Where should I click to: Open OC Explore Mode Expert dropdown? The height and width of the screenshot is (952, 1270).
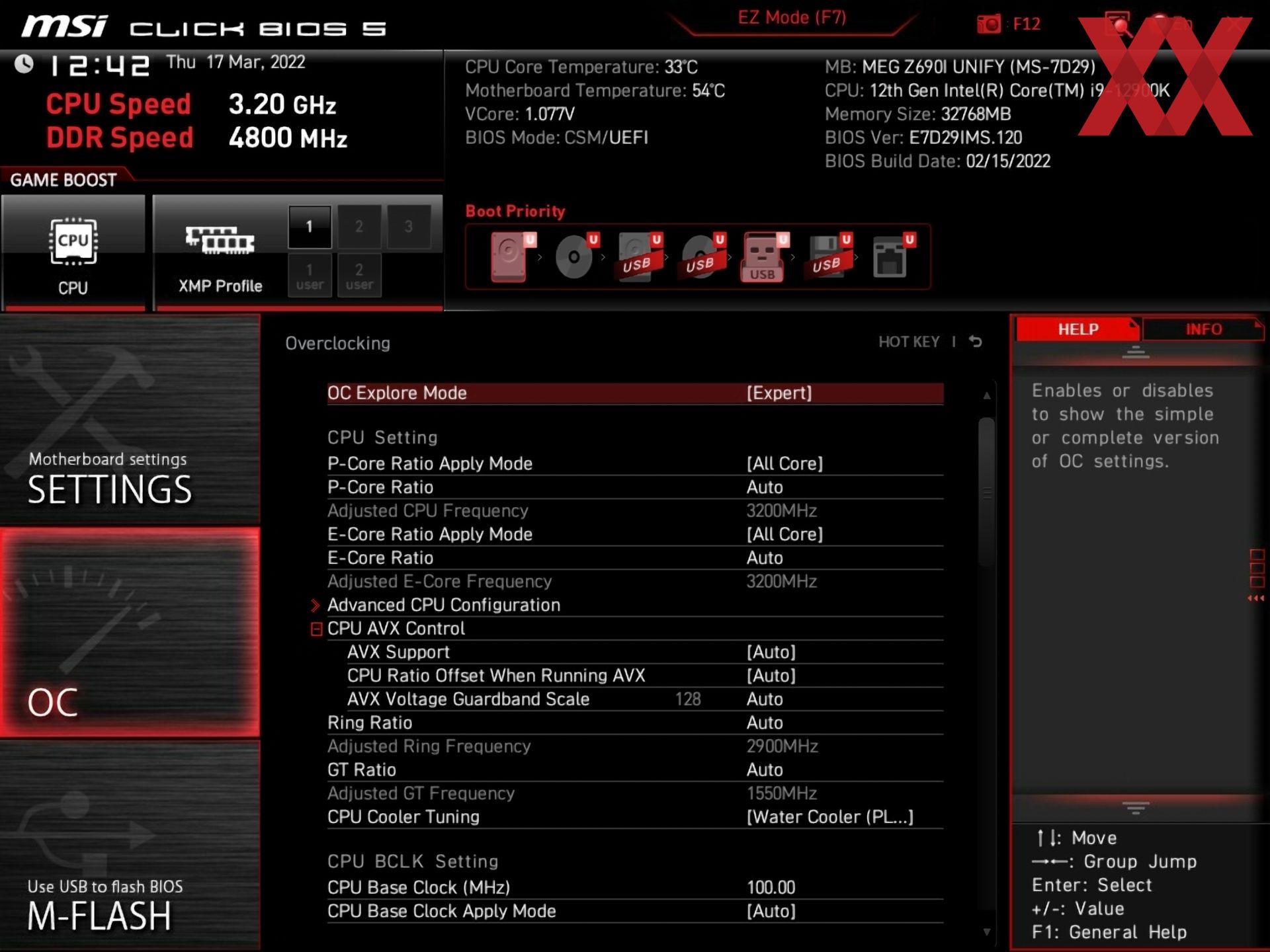(x=635, y=393)
